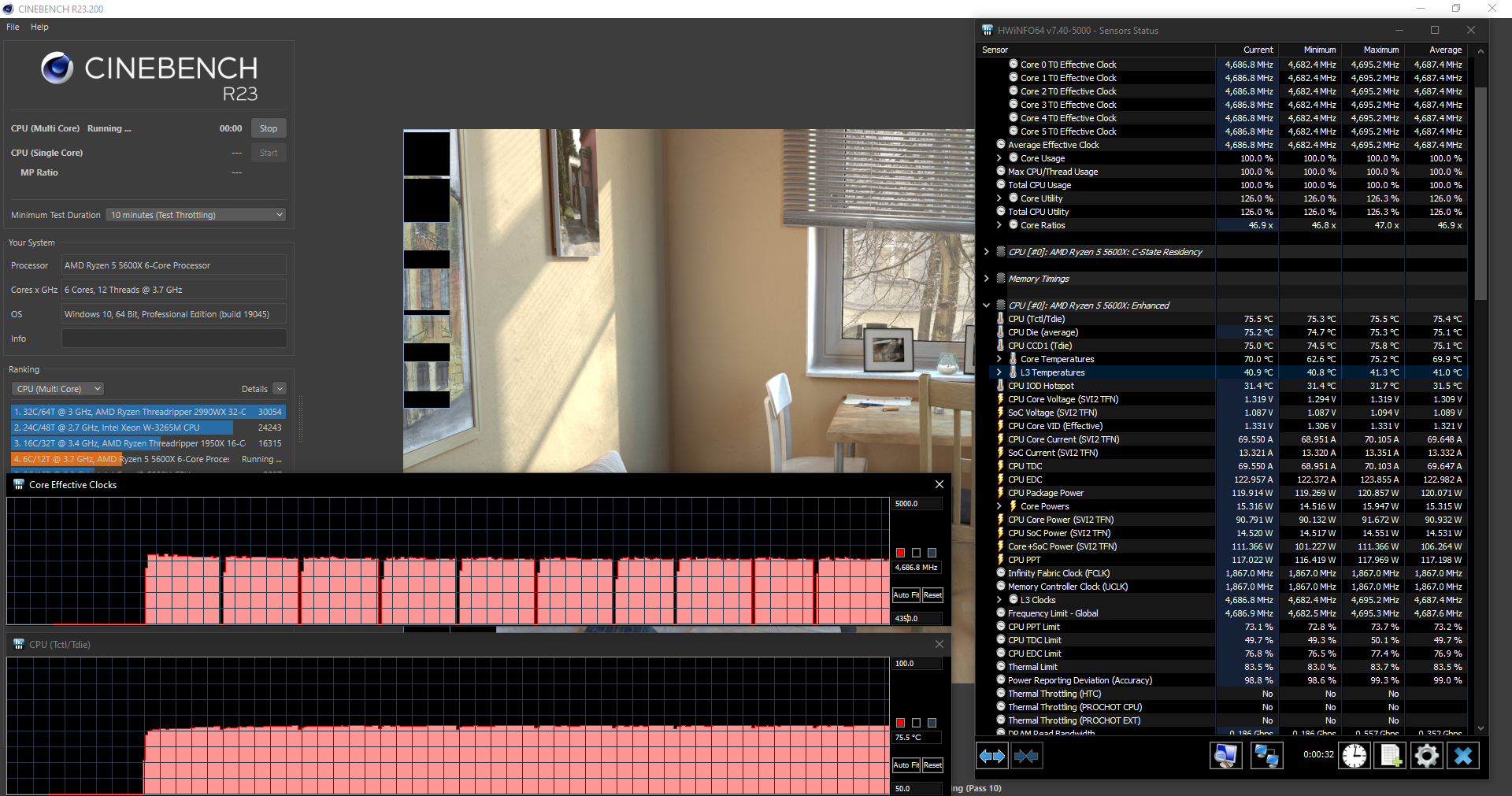
Task: Click the chip icon beside C-State Residency
Action: pyautogui.click(x=1001, y=252)
